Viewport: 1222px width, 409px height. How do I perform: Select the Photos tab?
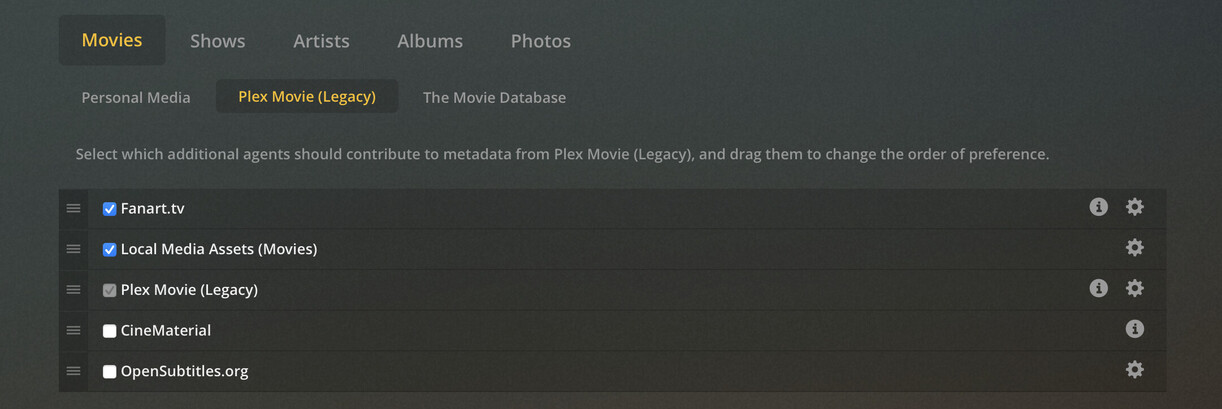tap(540, 41)
